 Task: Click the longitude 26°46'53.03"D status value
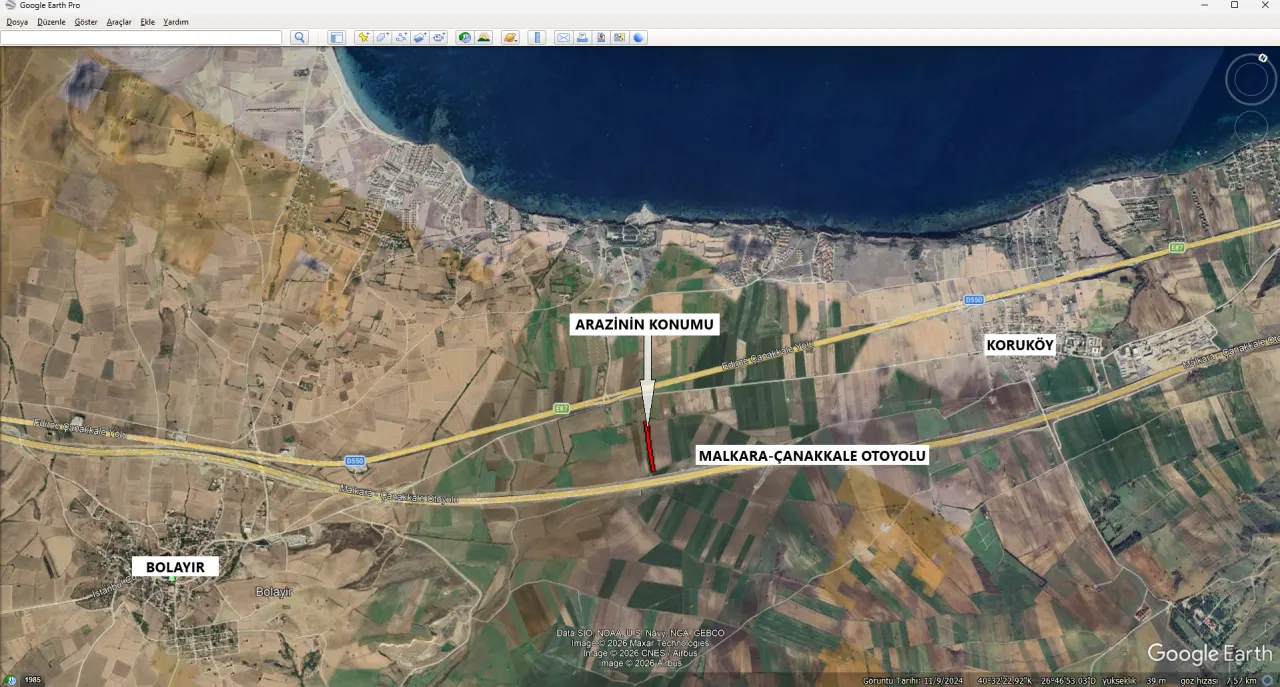1068,680
